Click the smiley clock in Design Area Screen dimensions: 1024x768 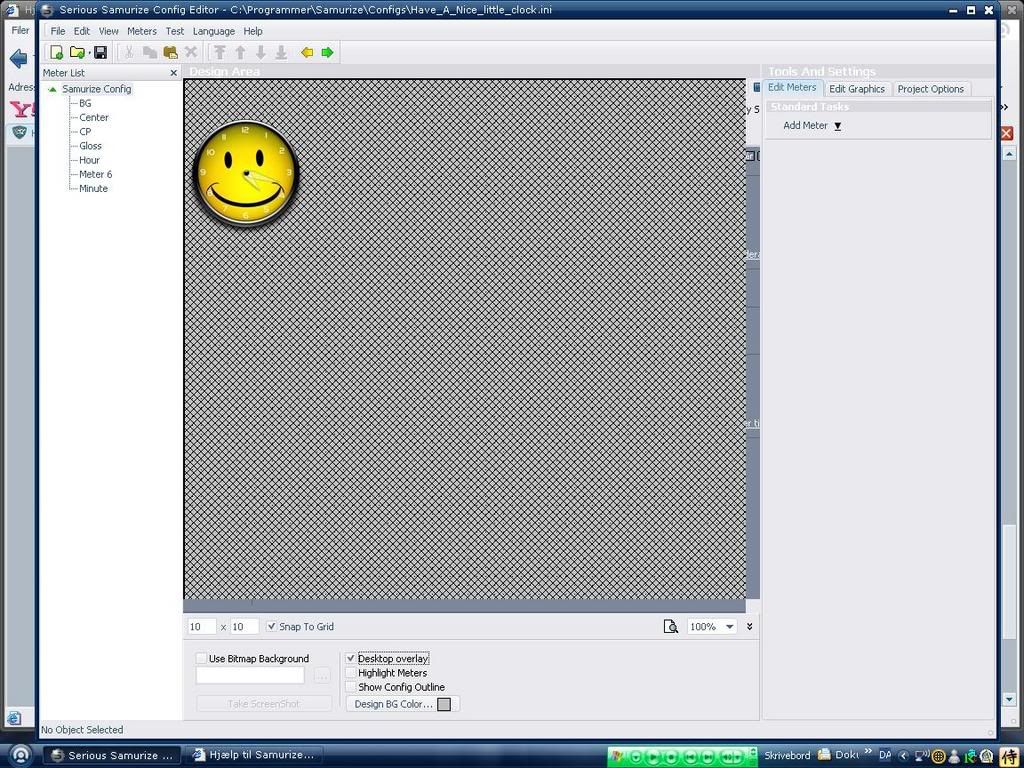coord(246,174)
